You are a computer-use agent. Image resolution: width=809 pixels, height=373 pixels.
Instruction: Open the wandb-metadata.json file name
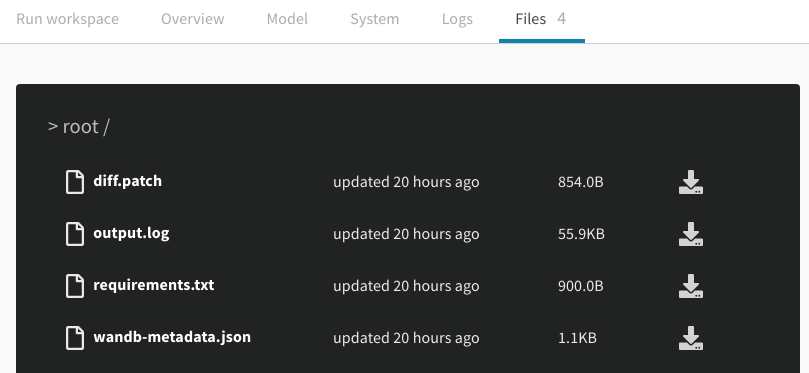172,337
